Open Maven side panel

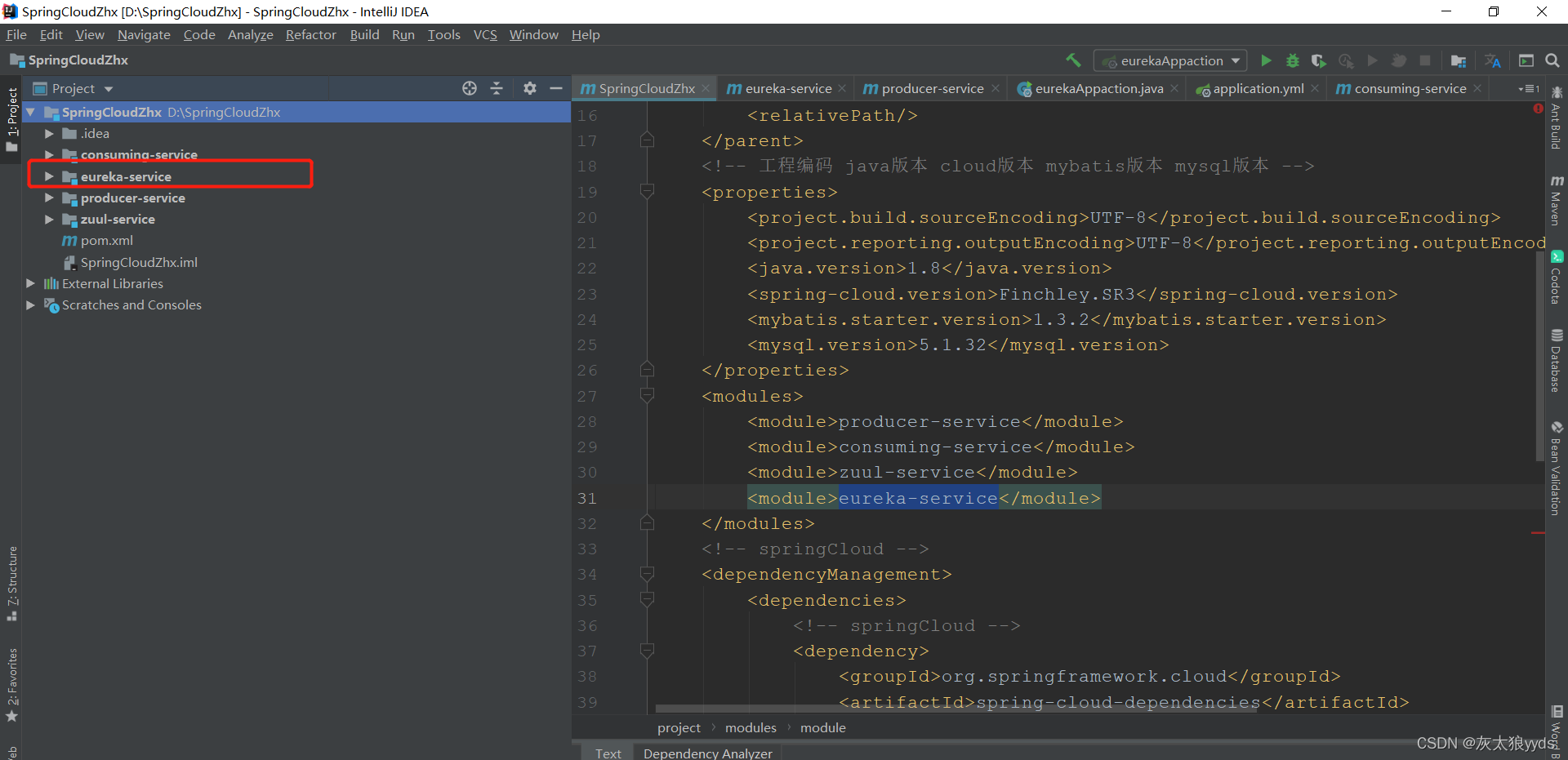click(1557, 199)
